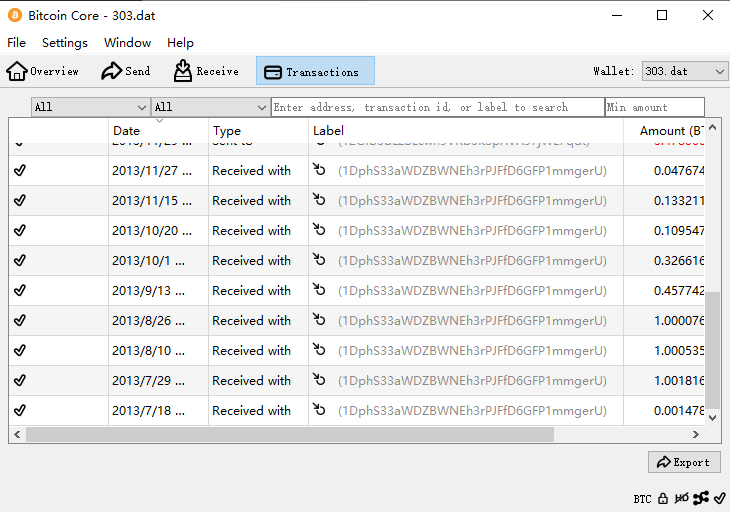Open the Overview tab
The image size is (730, 512).
43,71
